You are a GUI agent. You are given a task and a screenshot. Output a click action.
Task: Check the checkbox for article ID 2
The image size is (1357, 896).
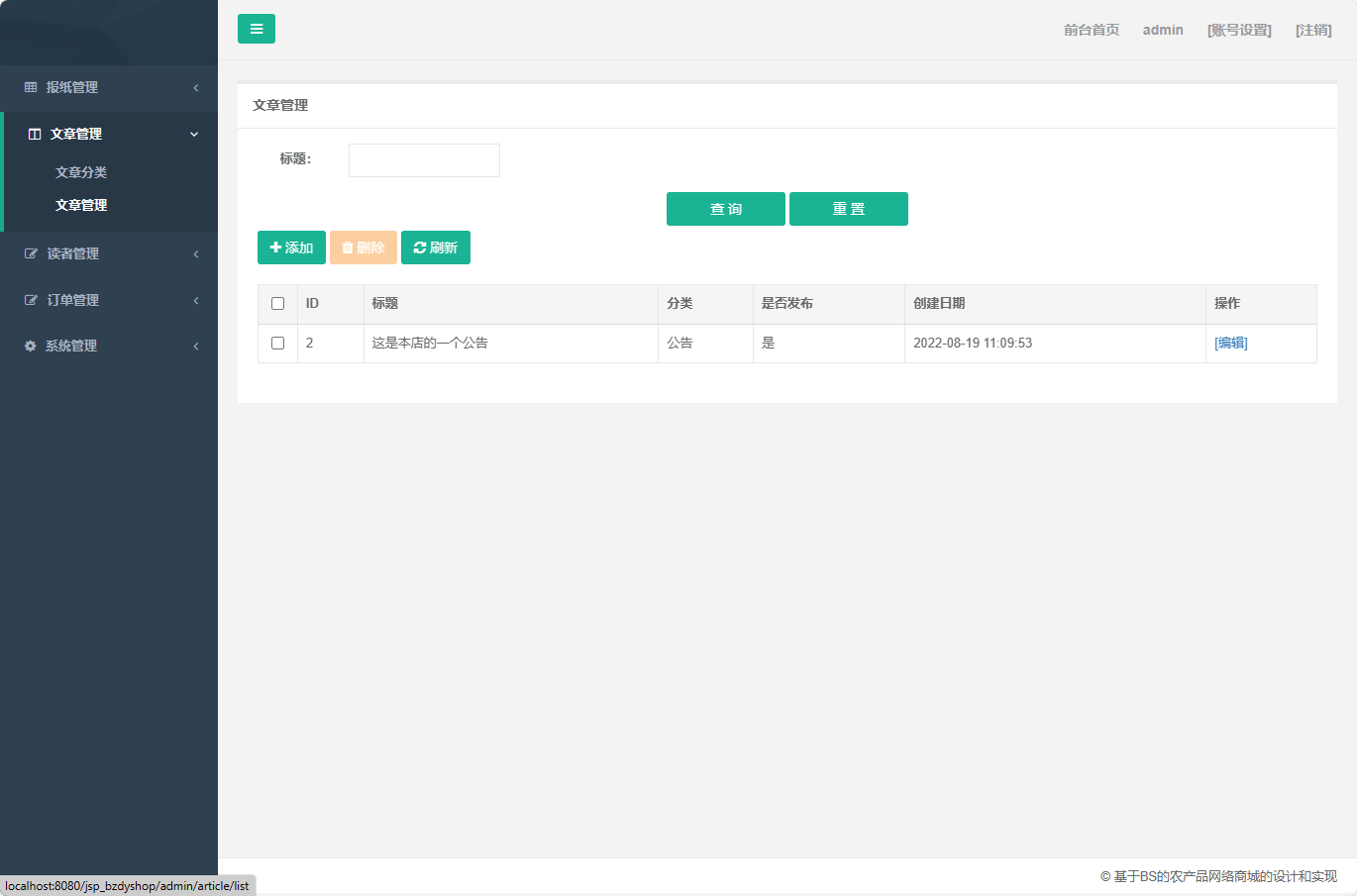[x=277, y=343]
